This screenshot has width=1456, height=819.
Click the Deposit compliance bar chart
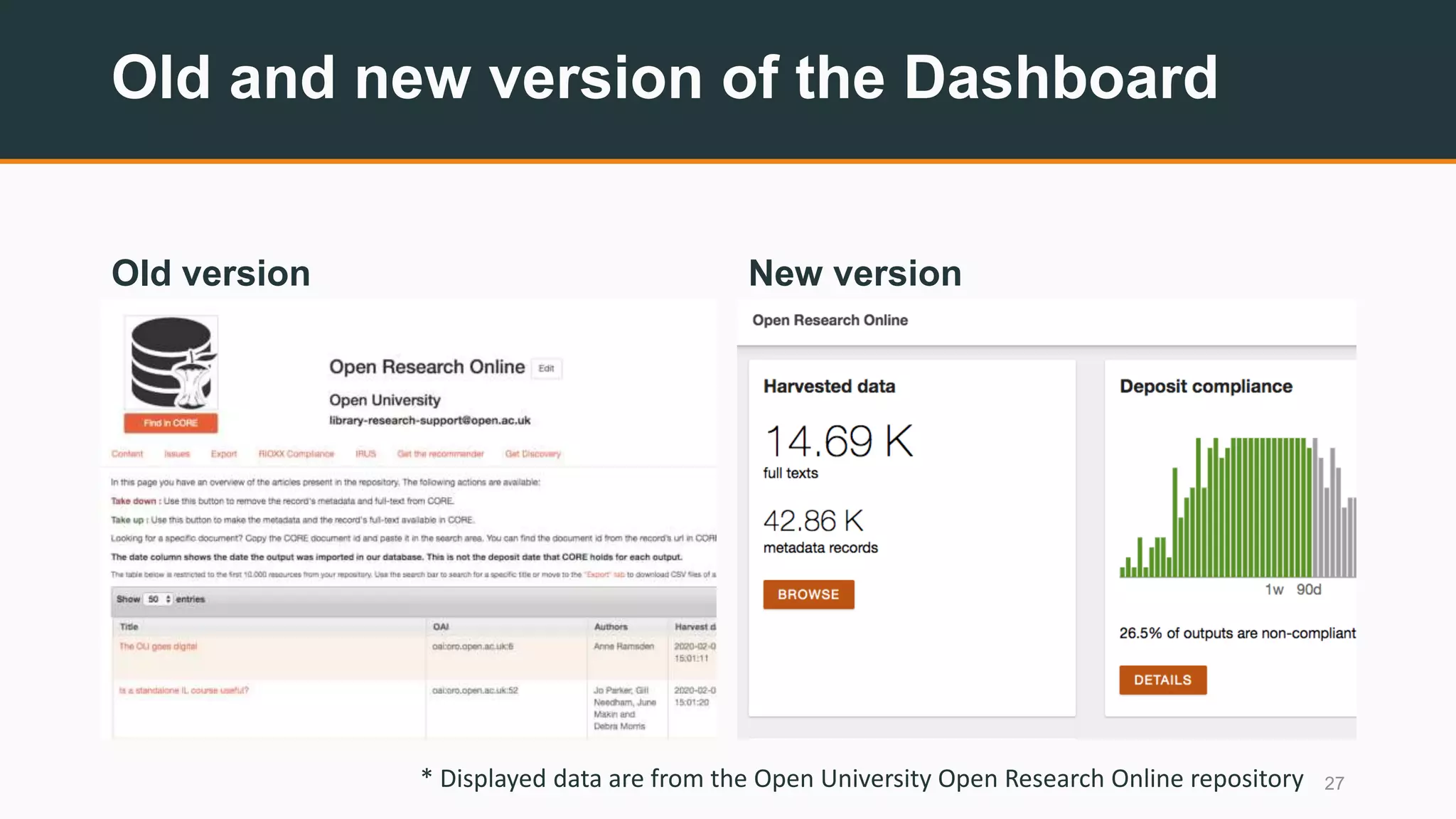point(1238,507)
